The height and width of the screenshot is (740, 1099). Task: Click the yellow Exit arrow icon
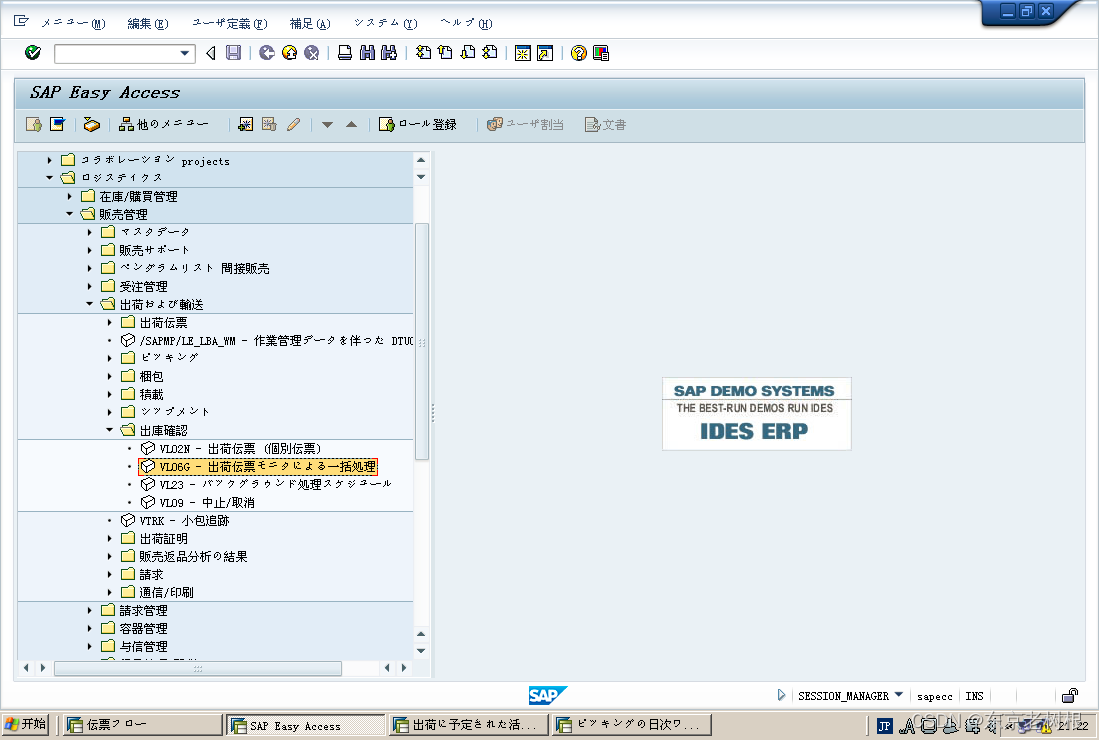(x=289, y=53)
